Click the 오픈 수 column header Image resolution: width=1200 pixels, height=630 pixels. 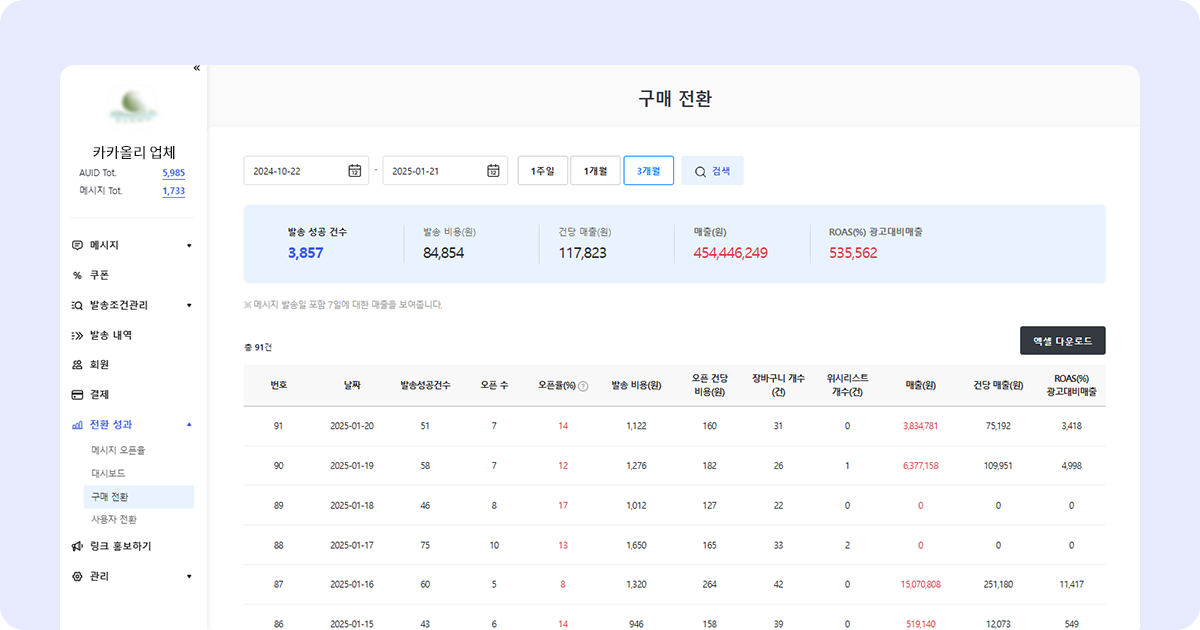tap(494, 386)
